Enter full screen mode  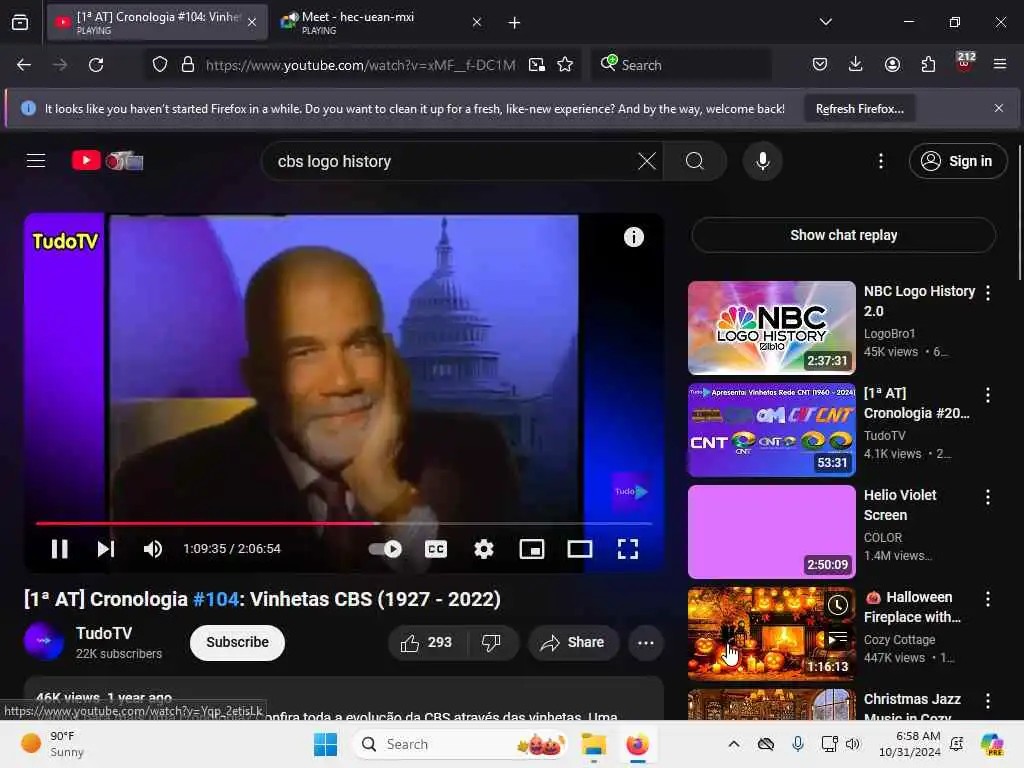click(x=628, y=549)
